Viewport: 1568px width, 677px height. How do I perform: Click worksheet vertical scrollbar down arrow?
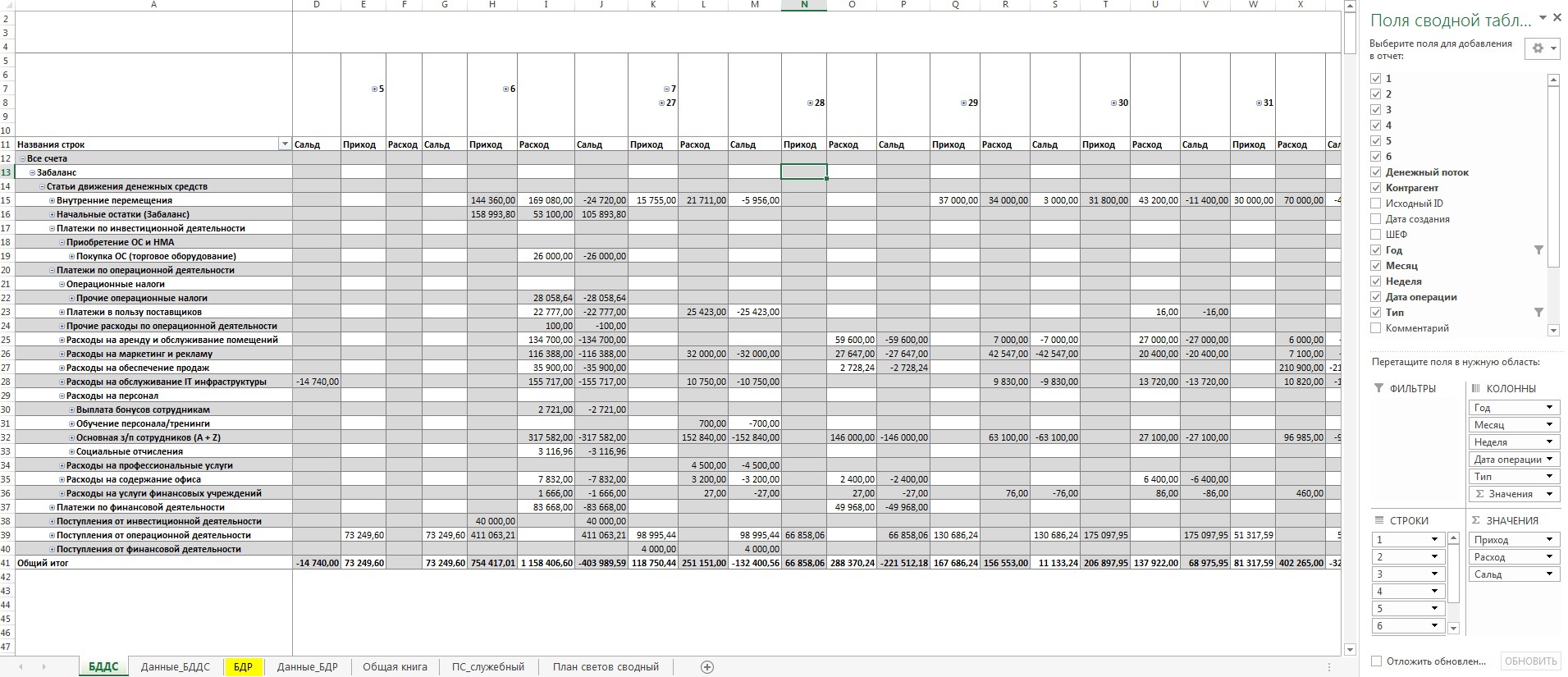1351,650
